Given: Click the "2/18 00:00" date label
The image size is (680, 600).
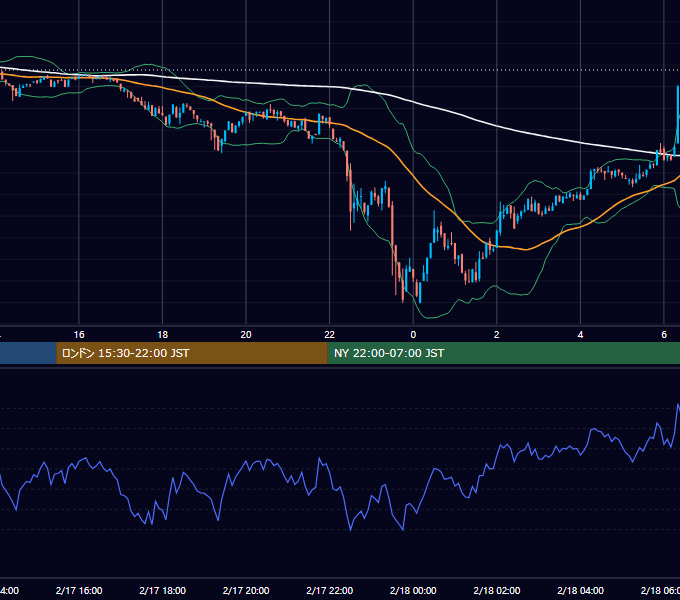Looking at the screenshot, I should pos(413,590).
